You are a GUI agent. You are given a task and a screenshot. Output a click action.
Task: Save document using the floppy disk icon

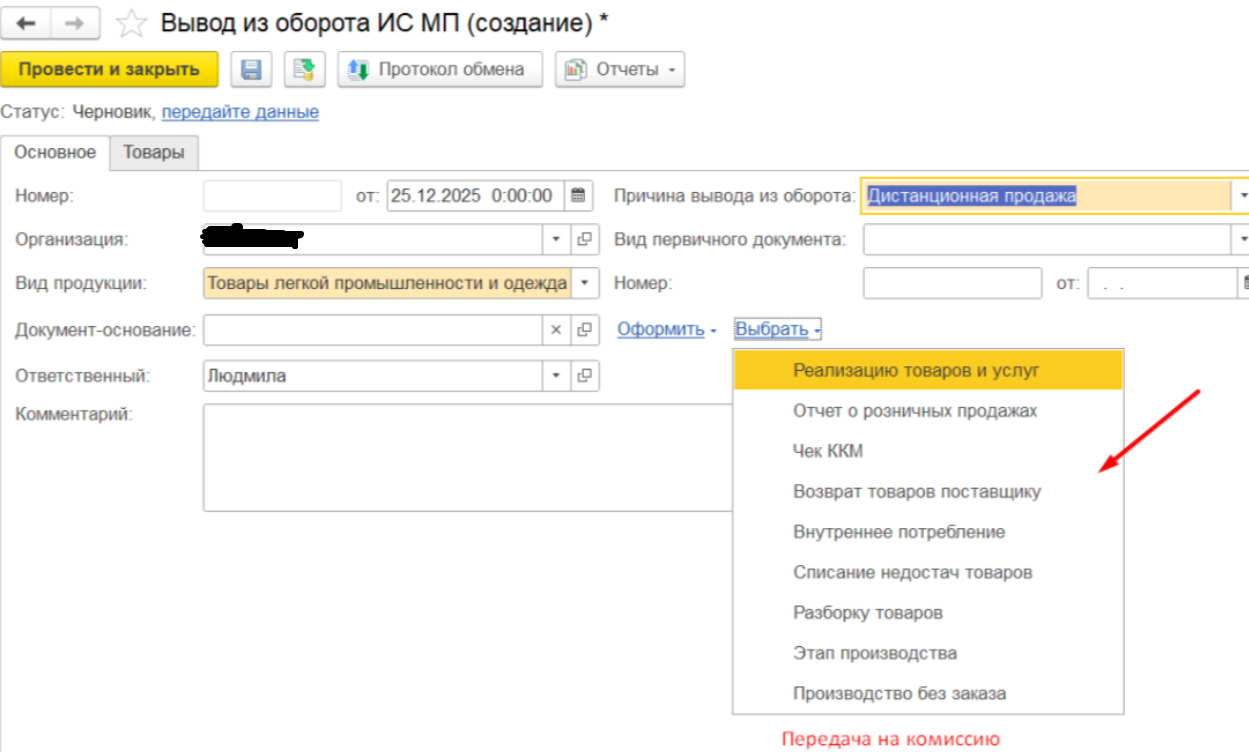click(252, 70)
